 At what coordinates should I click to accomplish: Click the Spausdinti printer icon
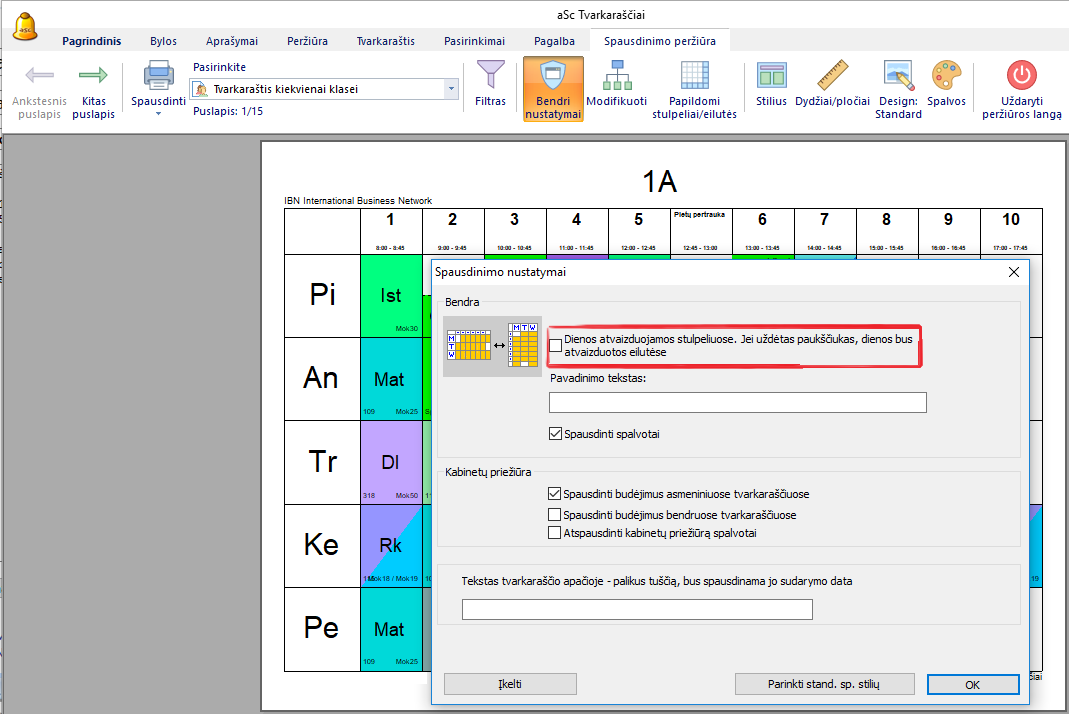[158, 76]
